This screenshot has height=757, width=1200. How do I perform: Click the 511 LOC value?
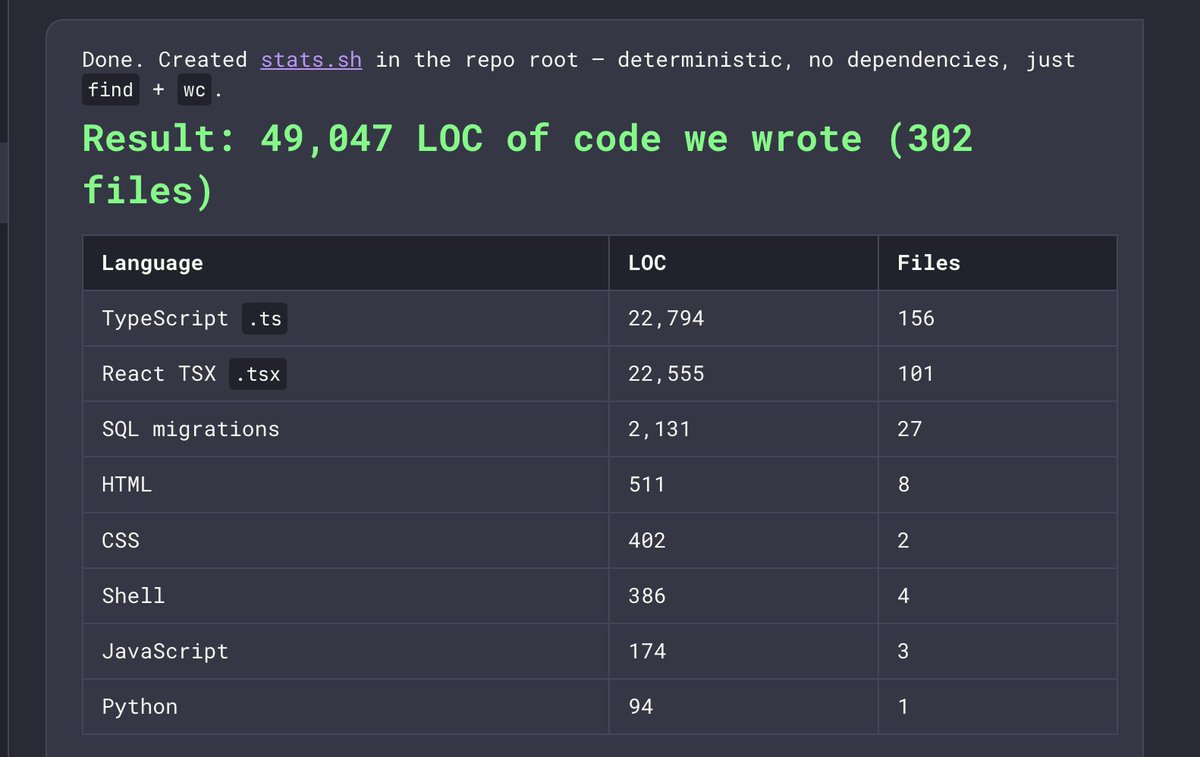pyautogui.click(x=646, y=485)
